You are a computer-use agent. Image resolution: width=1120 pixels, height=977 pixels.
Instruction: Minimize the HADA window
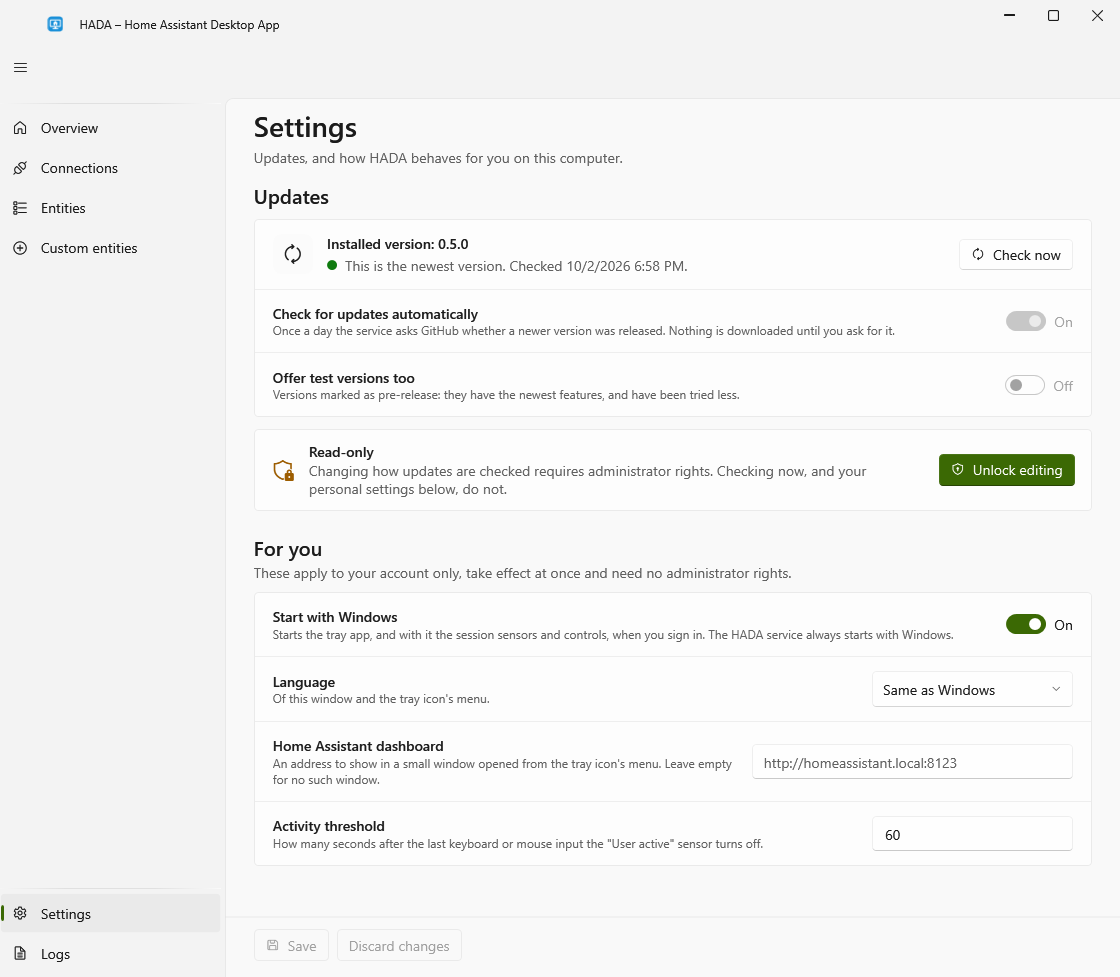tap(1009, 15)
